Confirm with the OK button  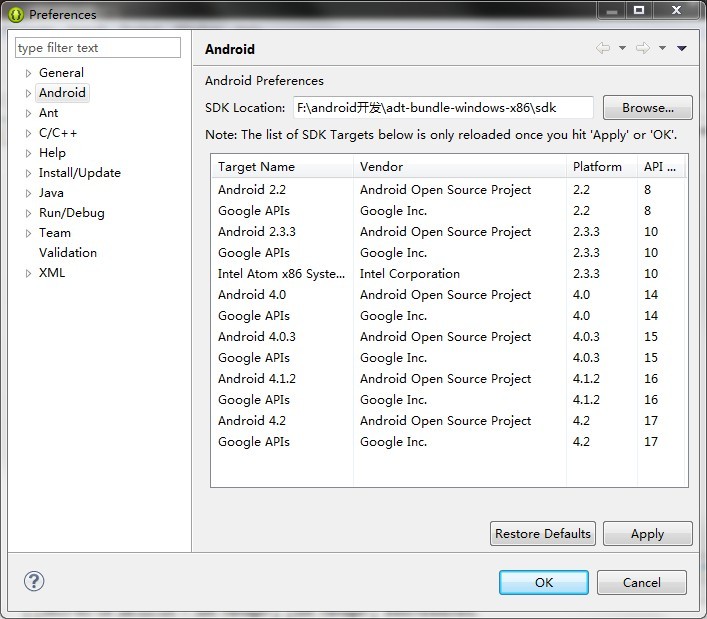544,582
